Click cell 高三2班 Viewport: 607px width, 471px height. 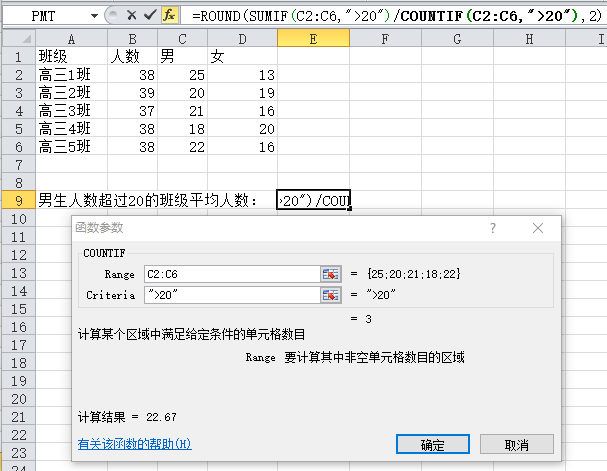coord(71,92)
